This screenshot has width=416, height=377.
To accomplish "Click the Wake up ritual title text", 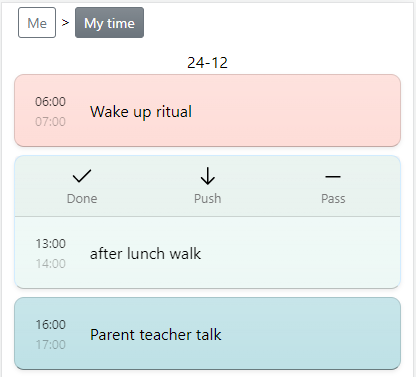I will [x=141, y=112].
